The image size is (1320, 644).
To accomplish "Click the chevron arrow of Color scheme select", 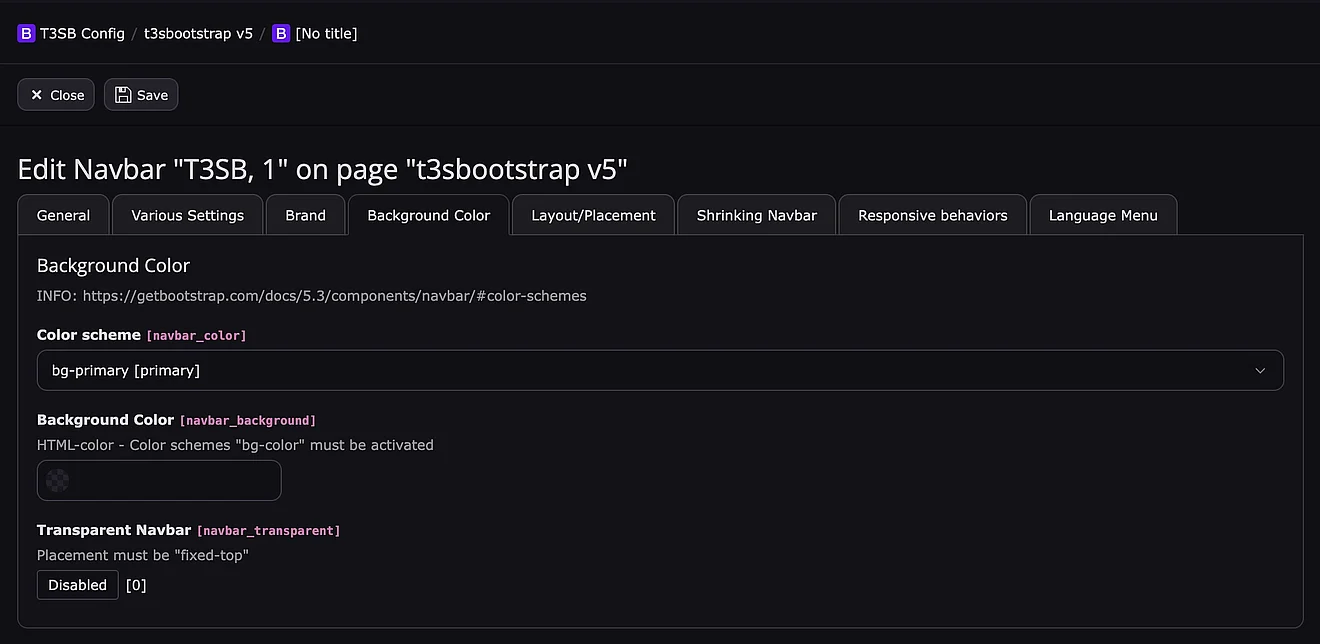I will click(x=1260, y=370).
